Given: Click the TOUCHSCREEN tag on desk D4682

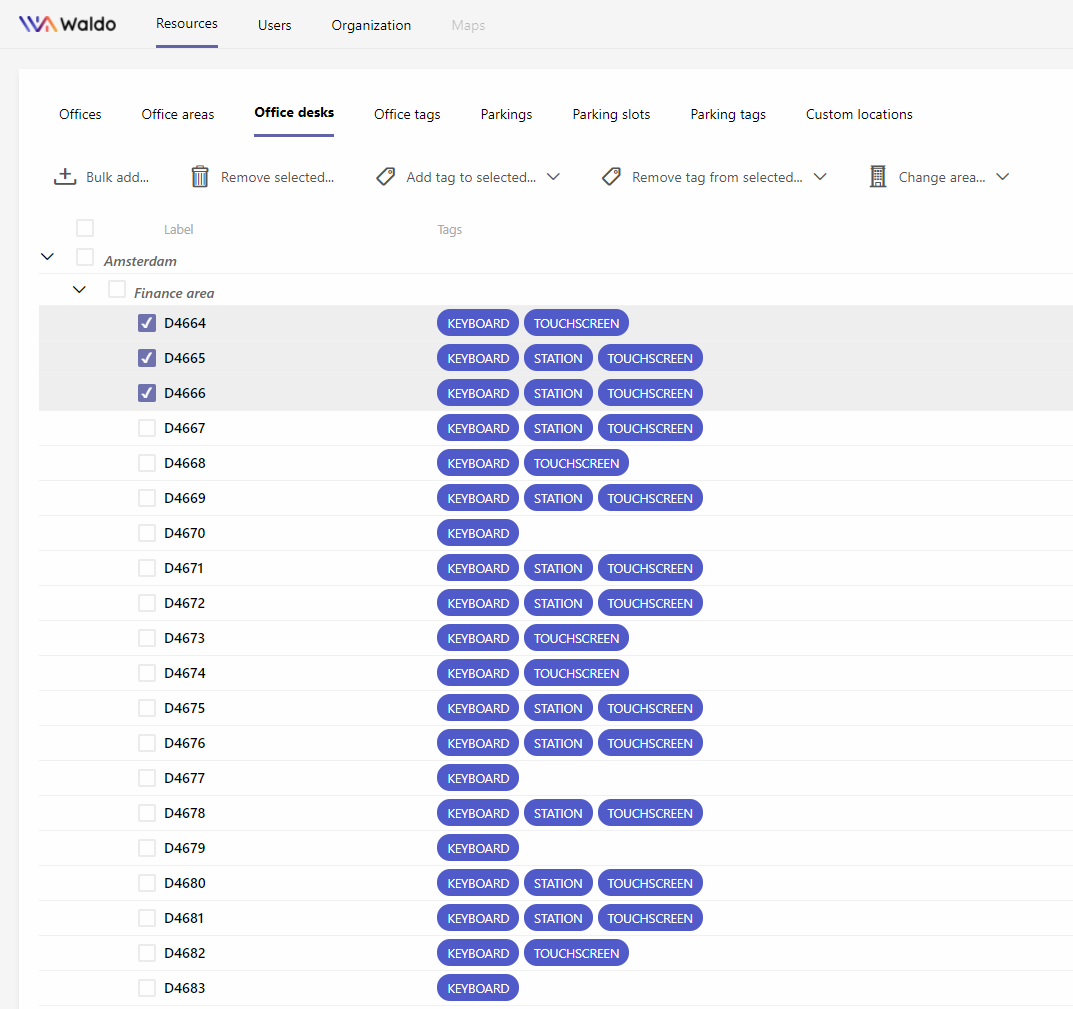Looking at the screenshot, I should click(x=576, y=952).
